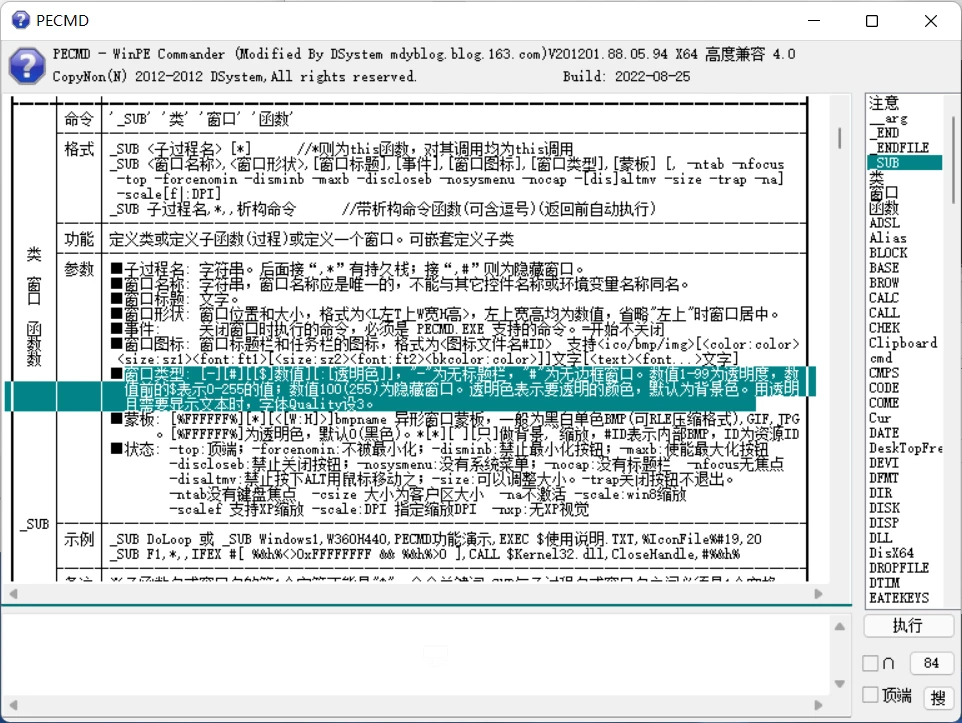Select DIR in the command list

point(880,493)
